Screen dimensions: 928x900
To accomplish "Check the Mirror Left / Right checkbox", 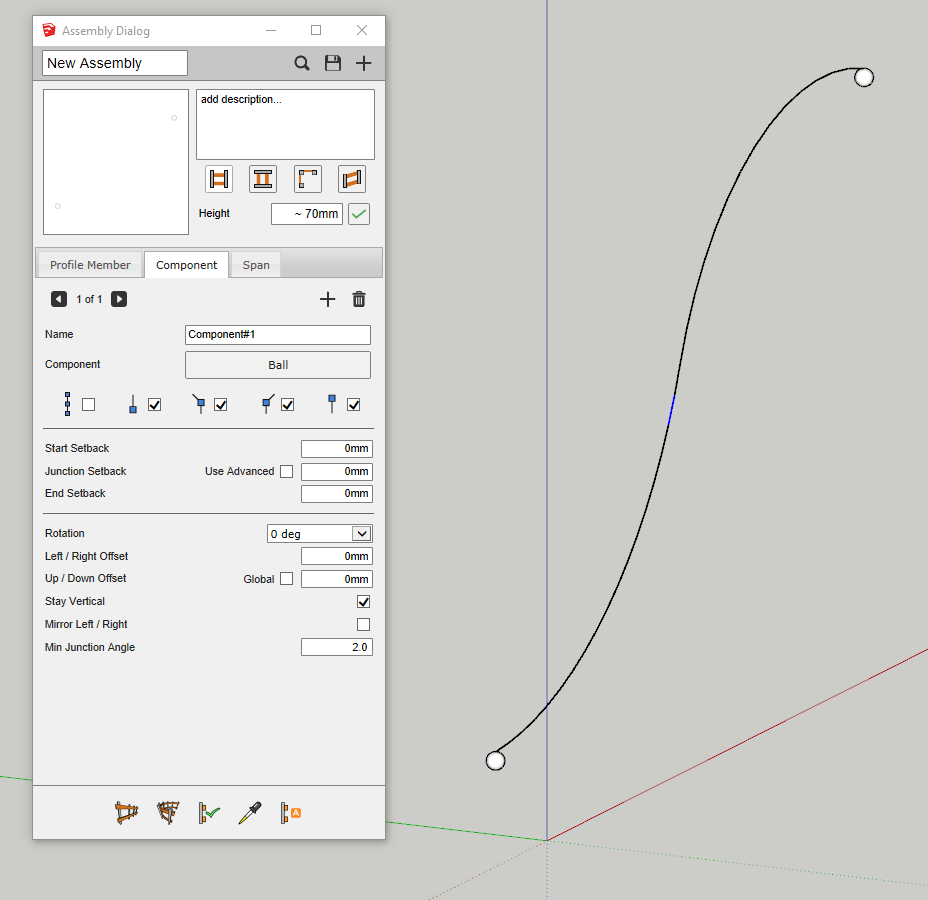I will coord(363,625).
